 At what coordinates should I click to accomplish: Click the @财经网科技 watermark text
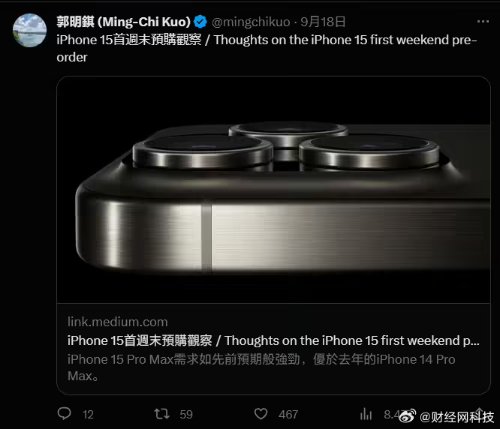(456, 417)
